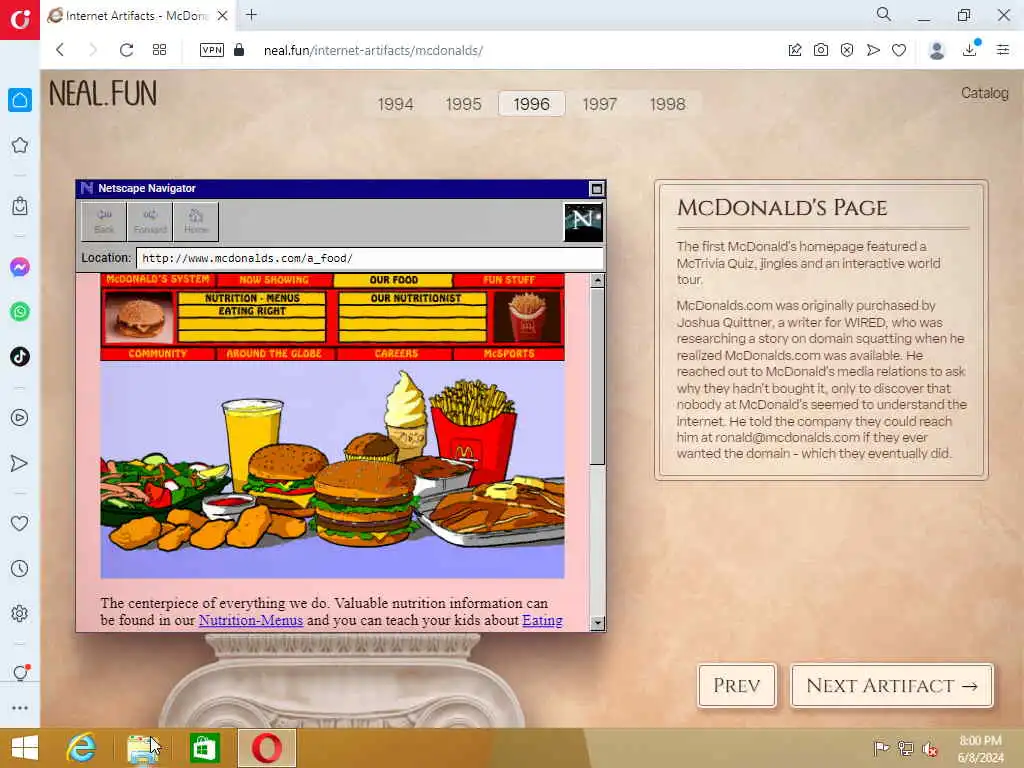
Task: Maximize the Netscape Navigator window
Action: [596, 189]
